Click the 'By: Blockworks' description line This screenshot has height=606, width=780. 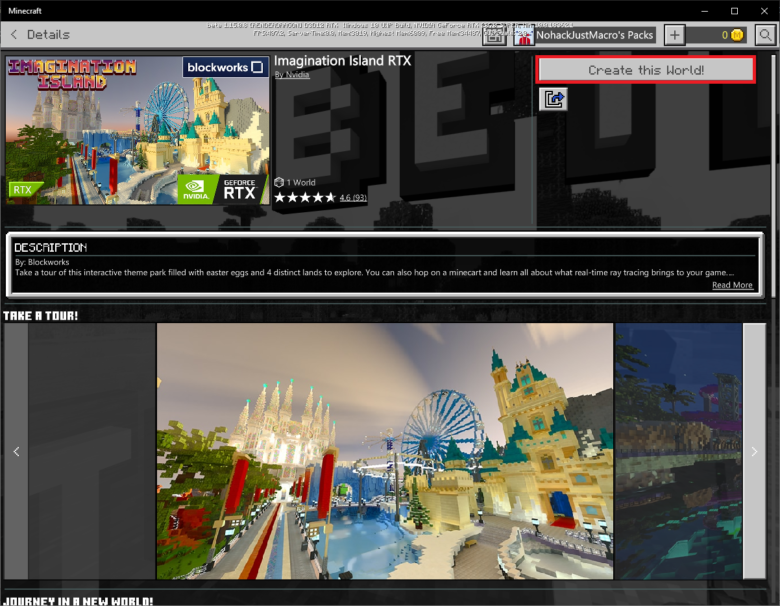click(x=42, y=262)
